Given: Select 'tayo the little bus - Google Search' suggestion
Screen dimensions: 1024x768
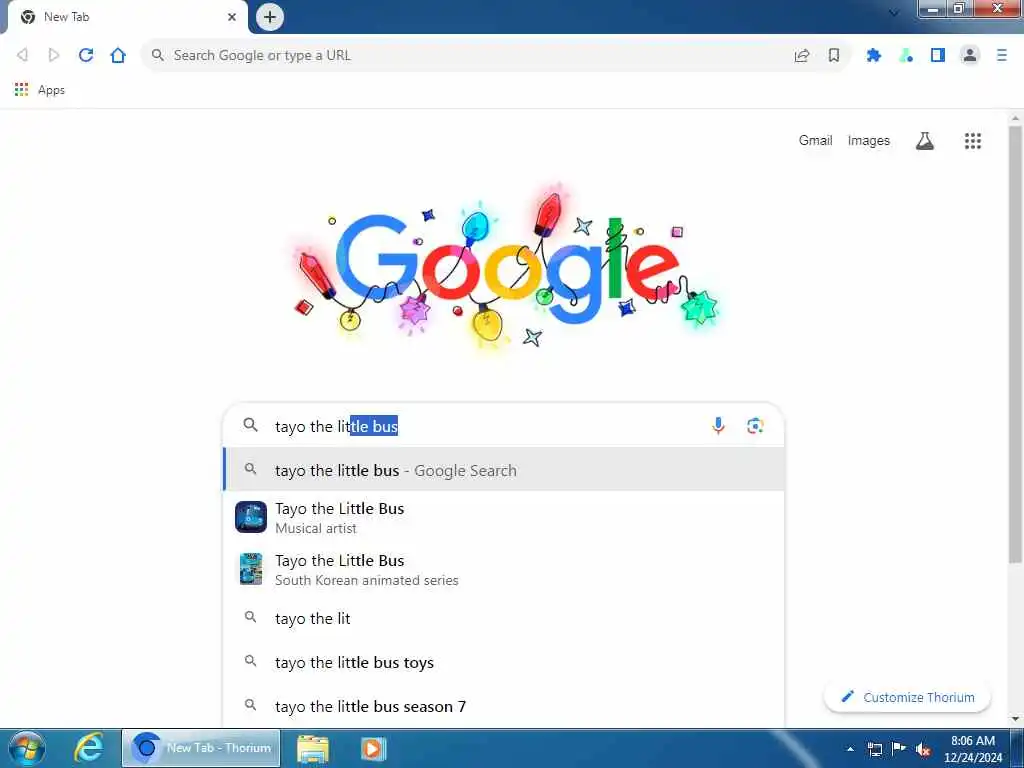Looking at the screenshot, I should 504,470.
